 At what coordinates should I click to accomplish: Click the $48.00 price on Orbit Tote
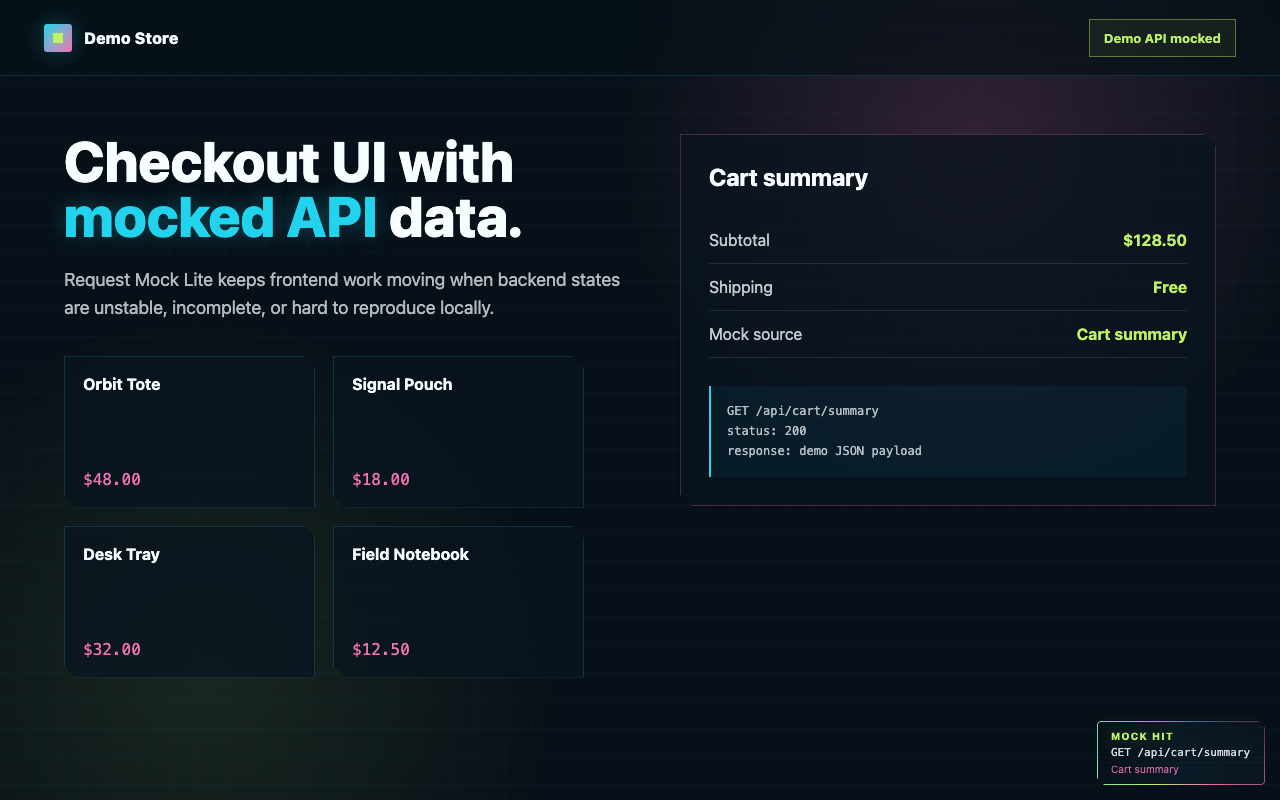pyautogui.click(x=112, y=479)
